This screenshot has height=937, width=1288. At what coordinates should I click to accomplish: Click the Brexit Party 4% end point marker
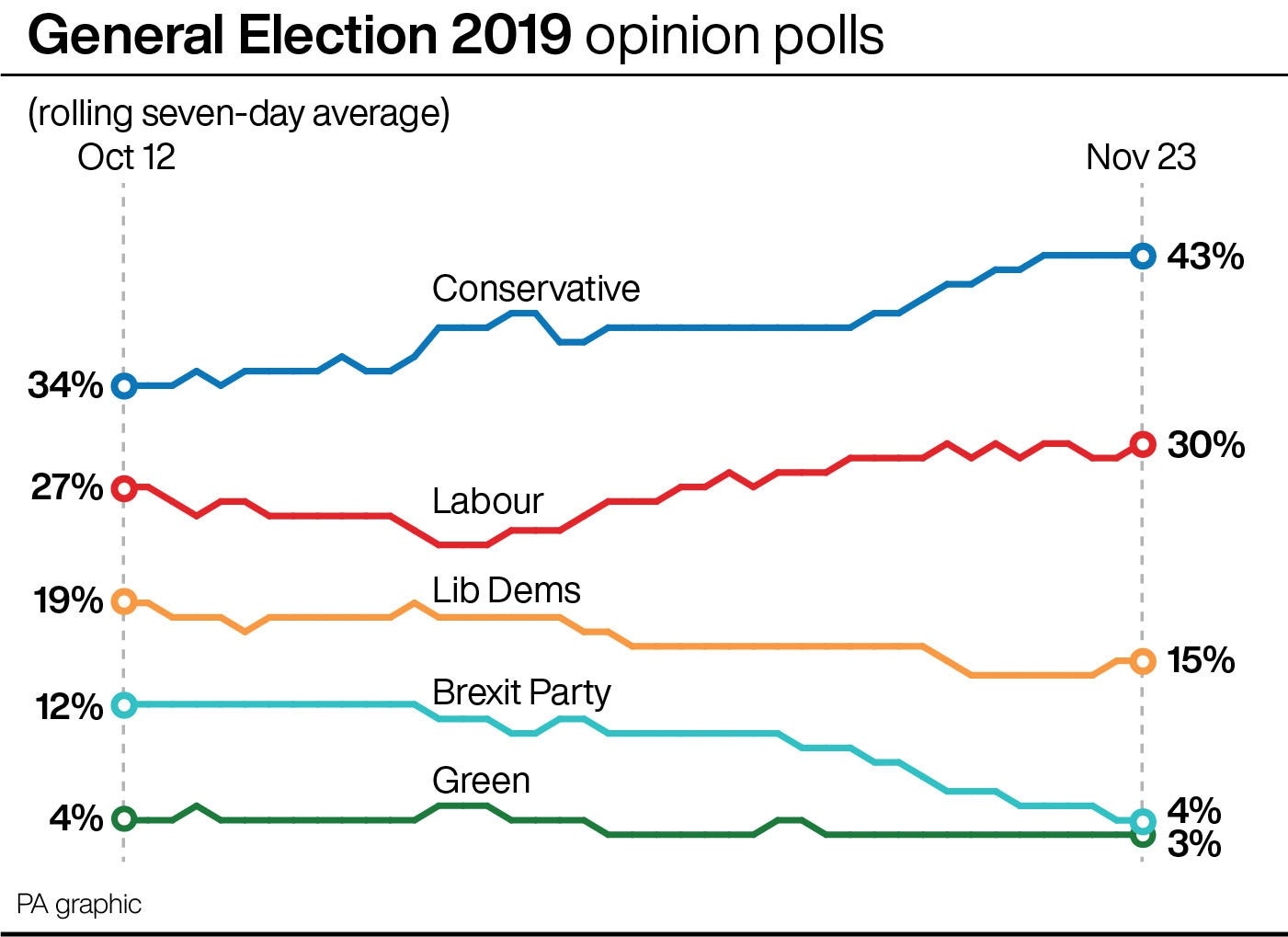click(x=1142, y=821)
